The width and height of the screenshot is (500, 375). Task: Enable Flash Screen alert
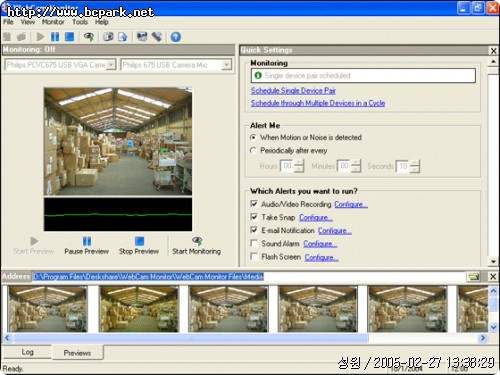[x=254, y=257]
